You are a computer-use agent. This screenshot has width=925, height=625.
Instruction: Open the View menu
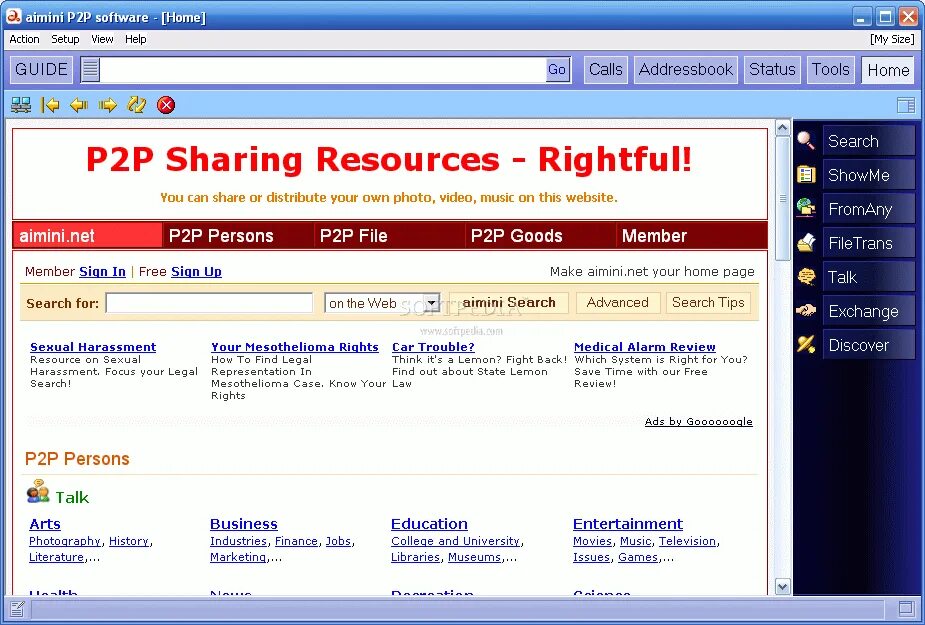(102, 39)
